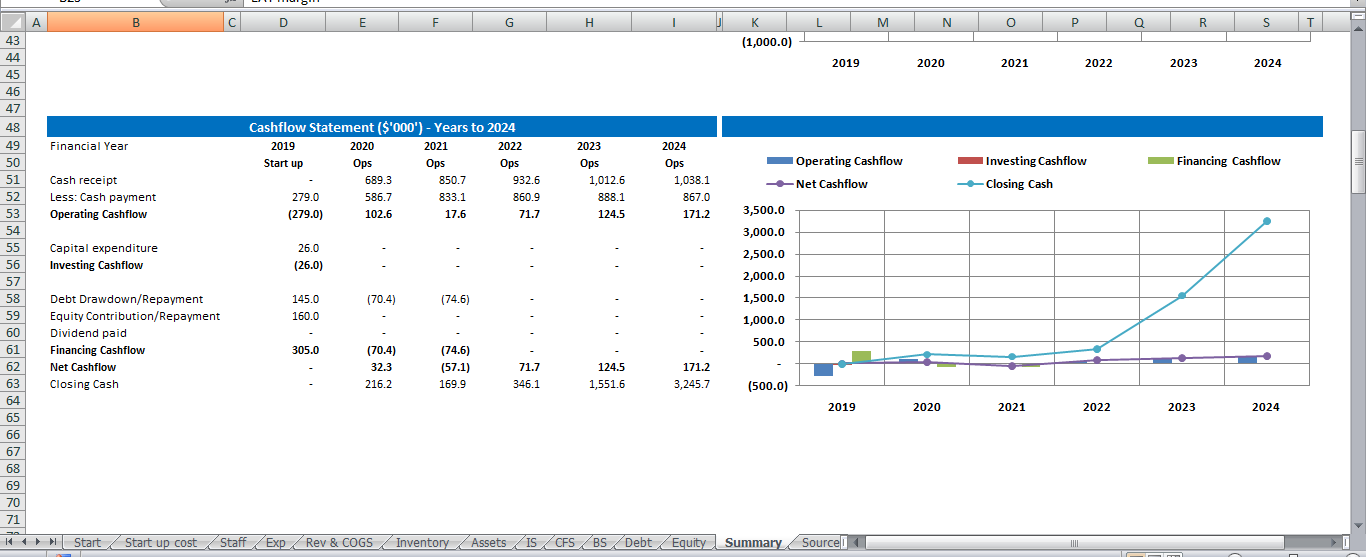Click the previous sheet tab arrow
Viewport: 1366px width, 557px height.
click(x=25, y=542)
